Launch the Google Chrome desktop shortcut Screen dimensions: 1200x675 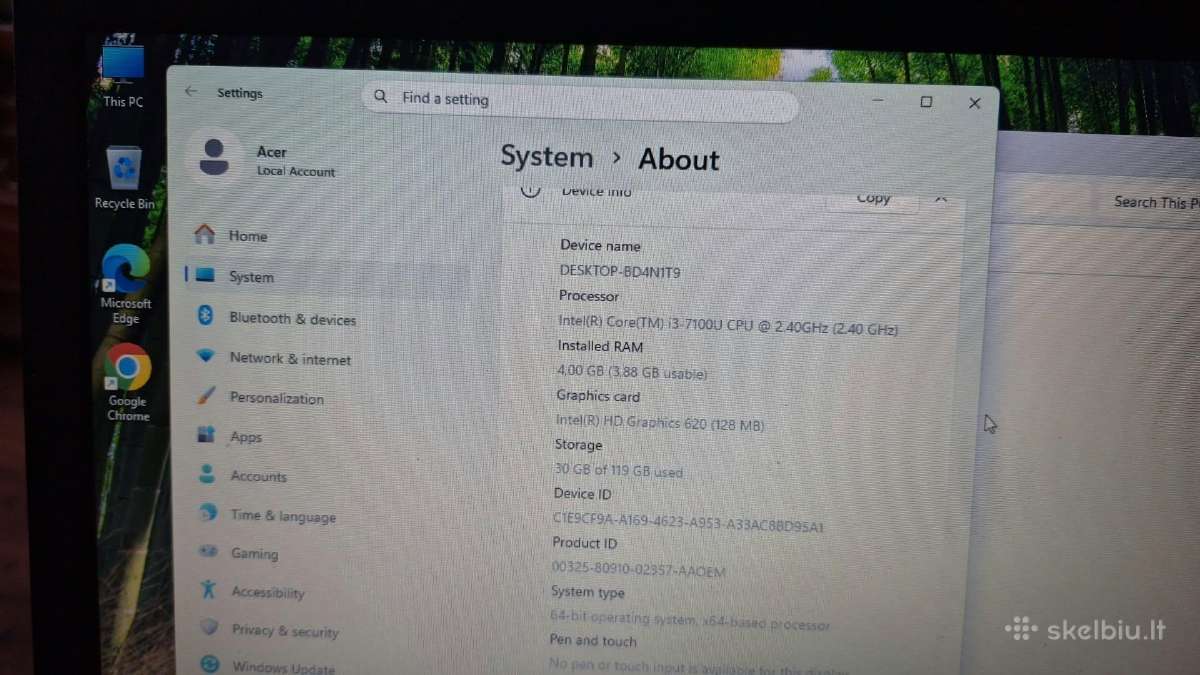click(128, 382)
